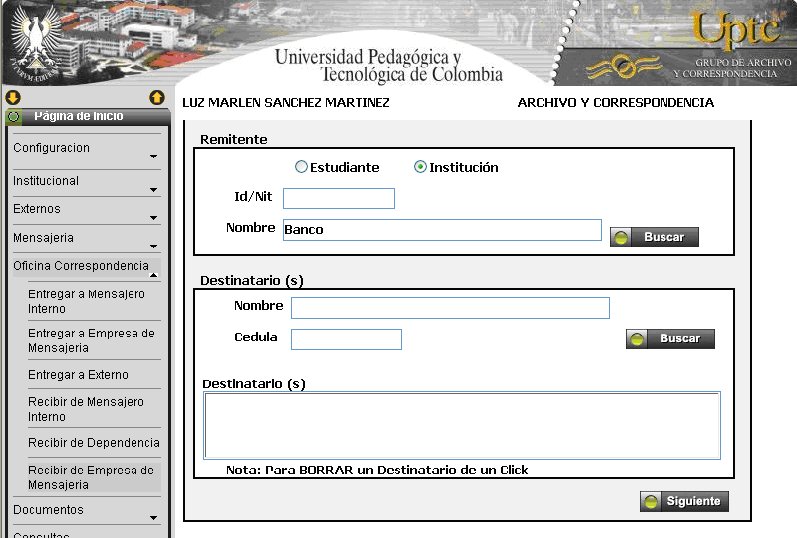Viewport: 797px width, 538px height.
Task: Open Entregar a Empresa de Mensajeria
Action: [91, 340]
